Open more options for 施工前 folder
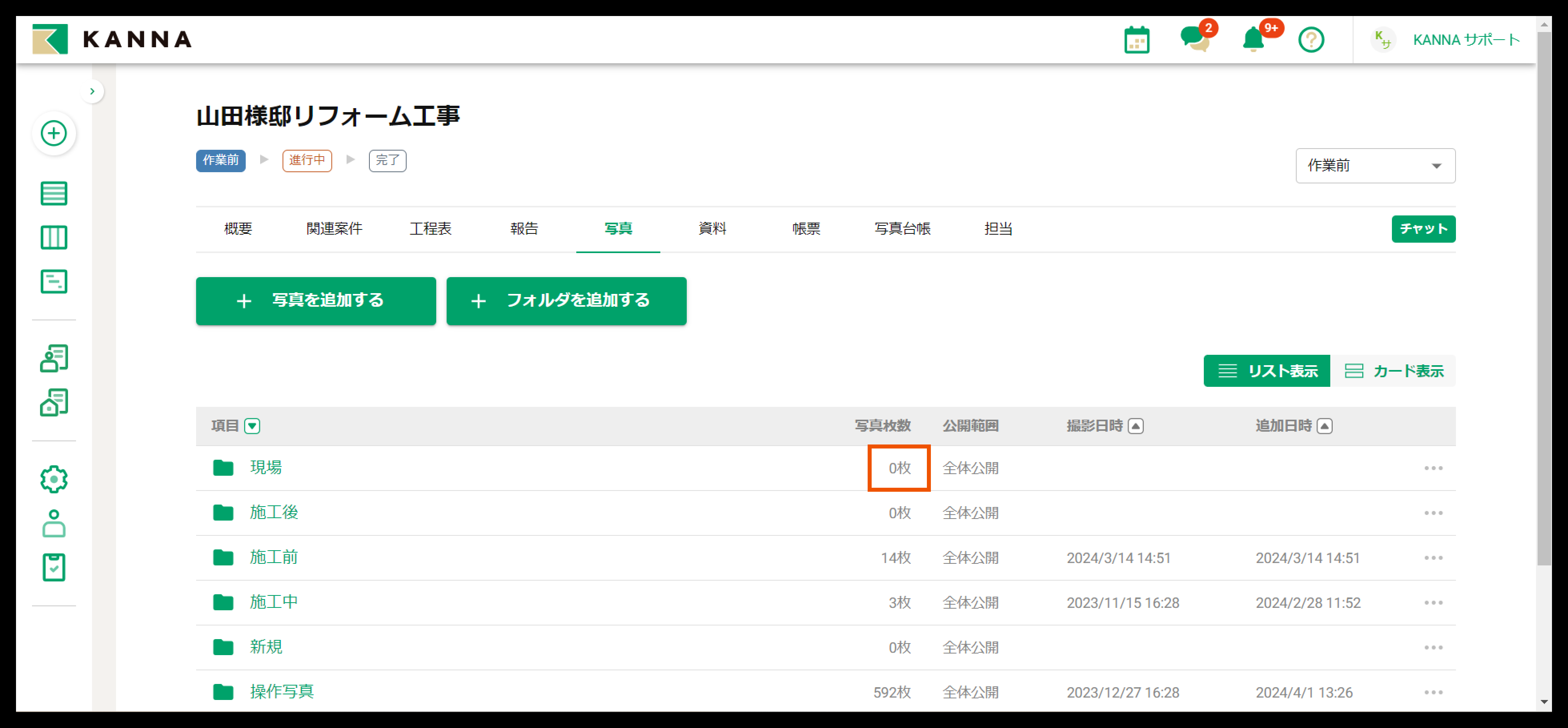Image resolution: width=1568 pixels, height=728 pixels. coord(1433,558)
